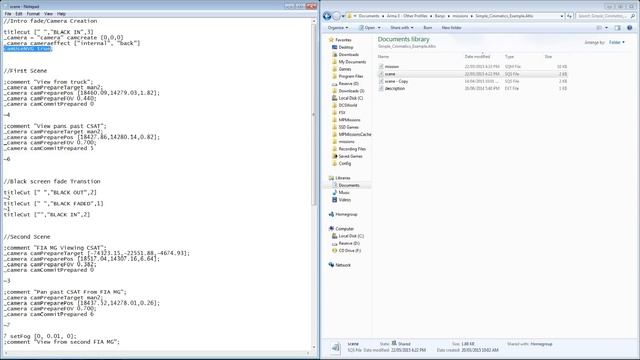640x360 pixels.
Task: Click in the Explorer search field
Action: coord(603,16)
